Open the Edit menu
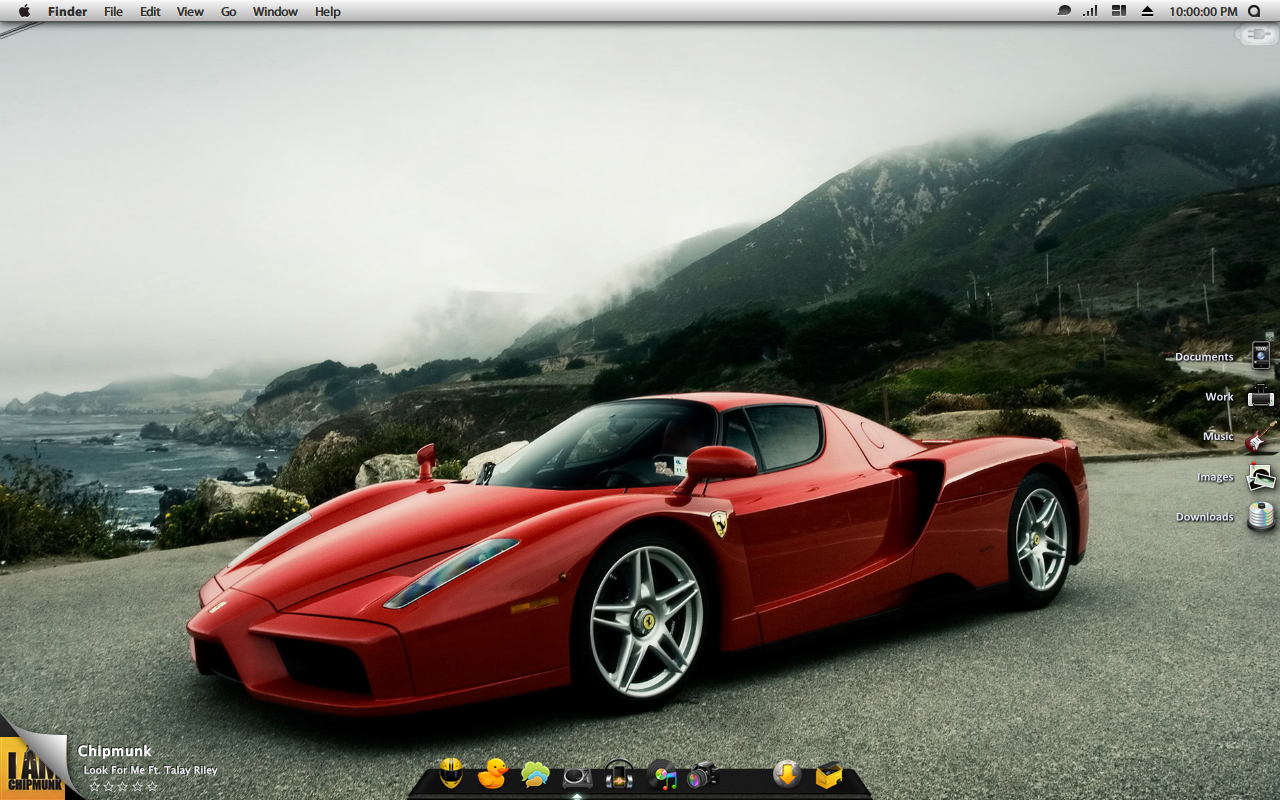1280x800 pixels. tap(150, 12)
